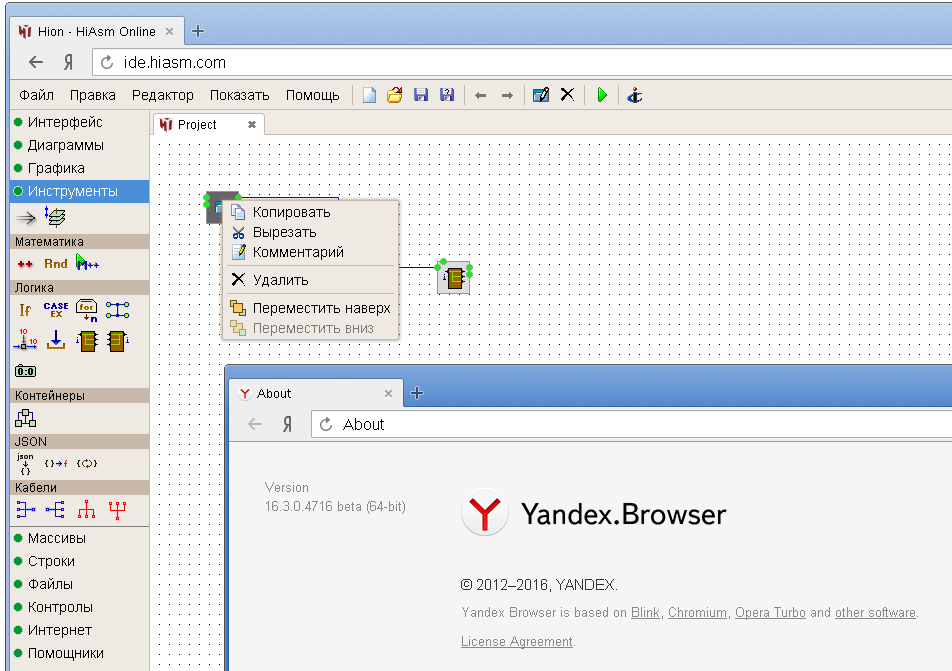Open the Opera Turbo link
The height and width of the screenshot is (671, 952).
[770, 612]
